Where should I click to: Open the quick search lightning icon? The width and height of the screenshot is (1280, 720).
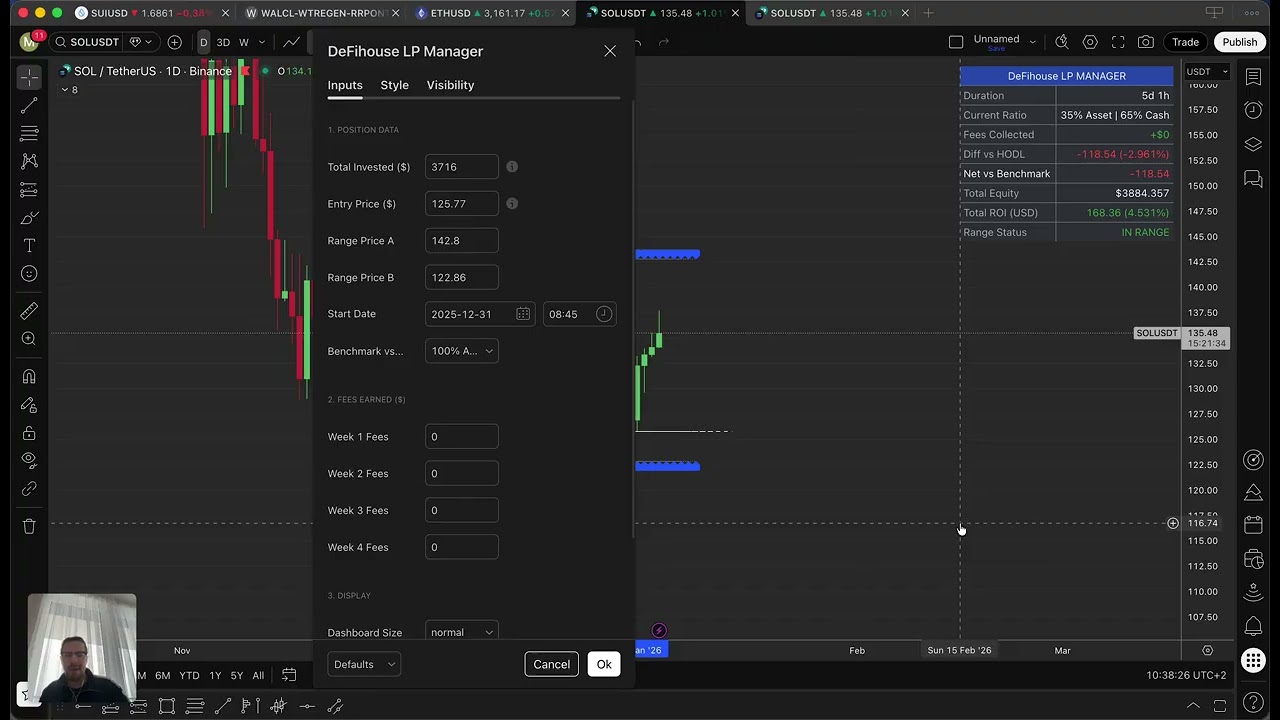[1062, 42]
